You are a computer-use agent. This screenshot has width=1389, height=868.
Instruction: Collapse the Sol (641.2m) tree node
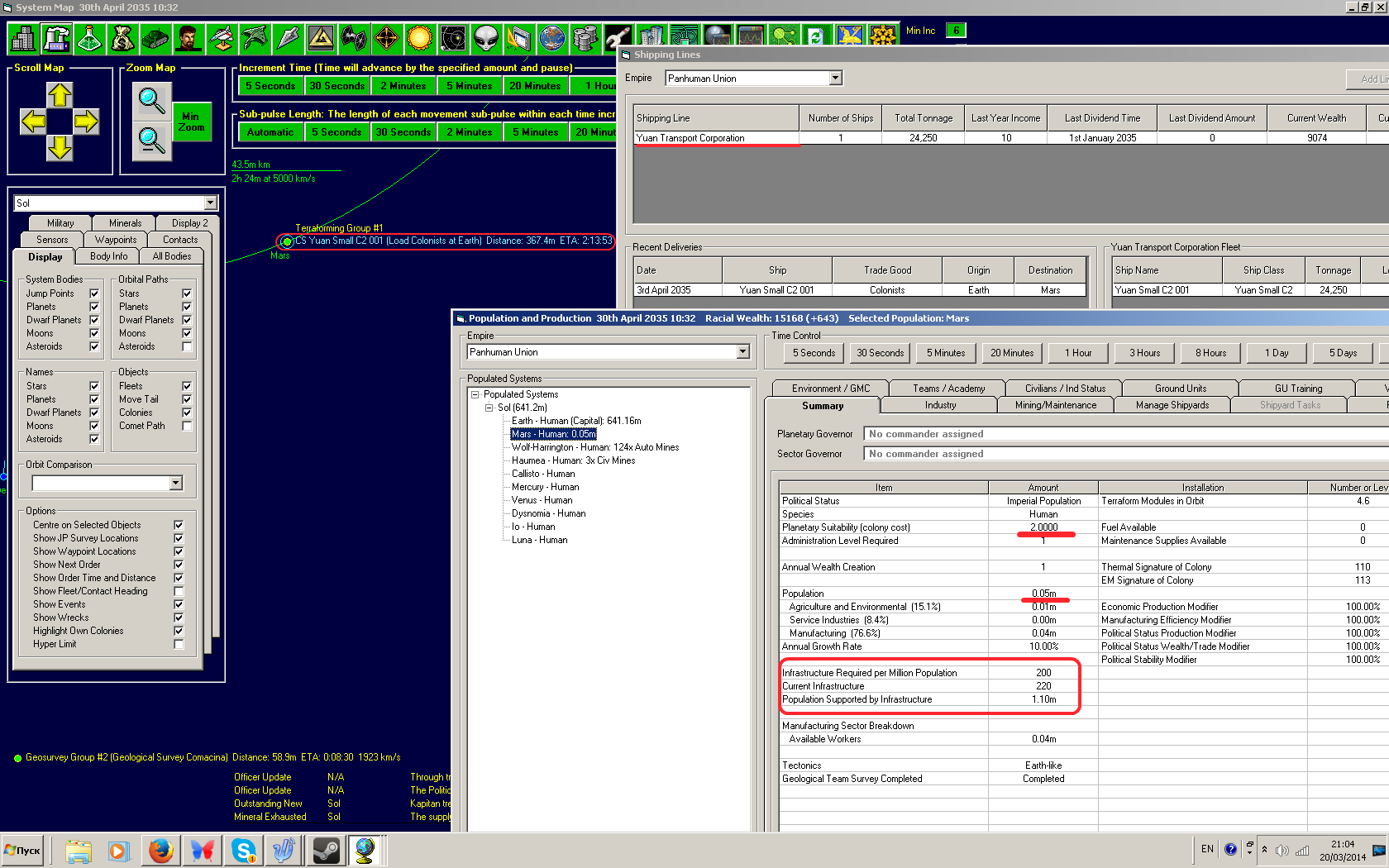489,408
